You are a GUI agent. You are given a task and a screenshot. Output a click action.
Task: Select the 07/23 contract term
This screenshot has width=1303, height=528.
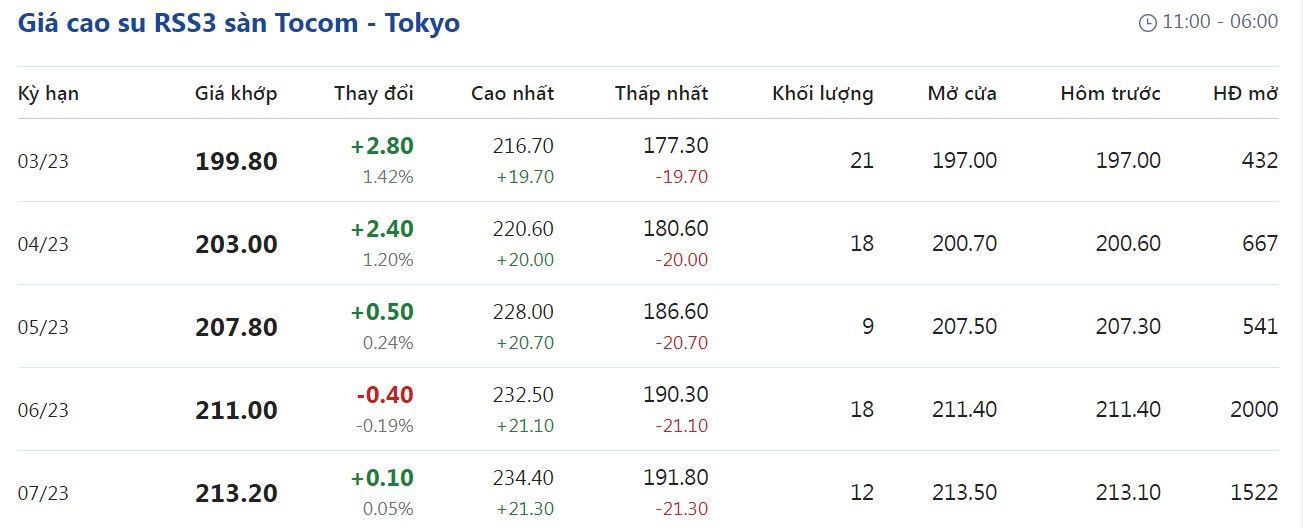click(x=43, y=493)
